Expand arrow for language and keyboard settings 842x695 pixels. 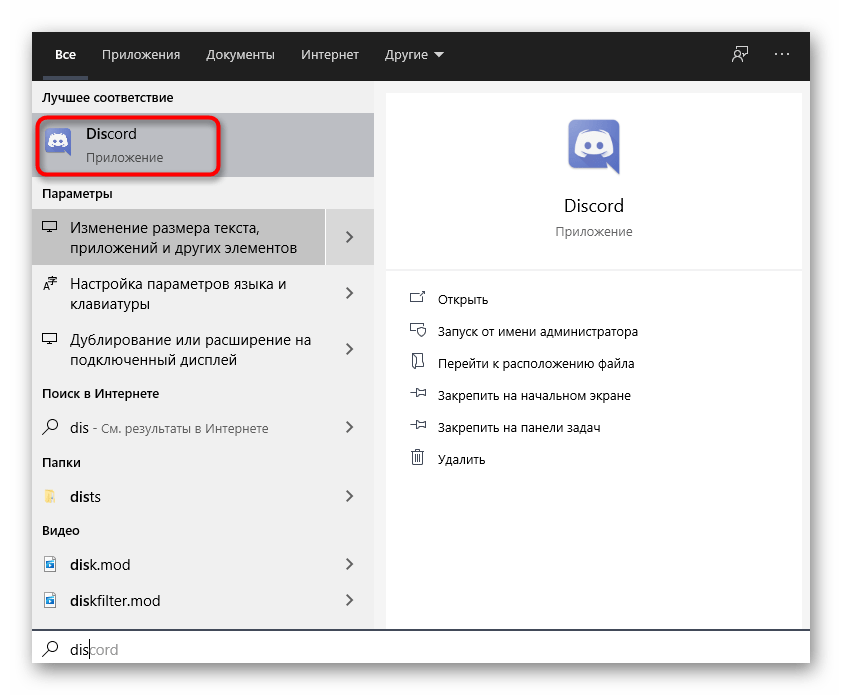pyautogui.click(x=350, y=293)
